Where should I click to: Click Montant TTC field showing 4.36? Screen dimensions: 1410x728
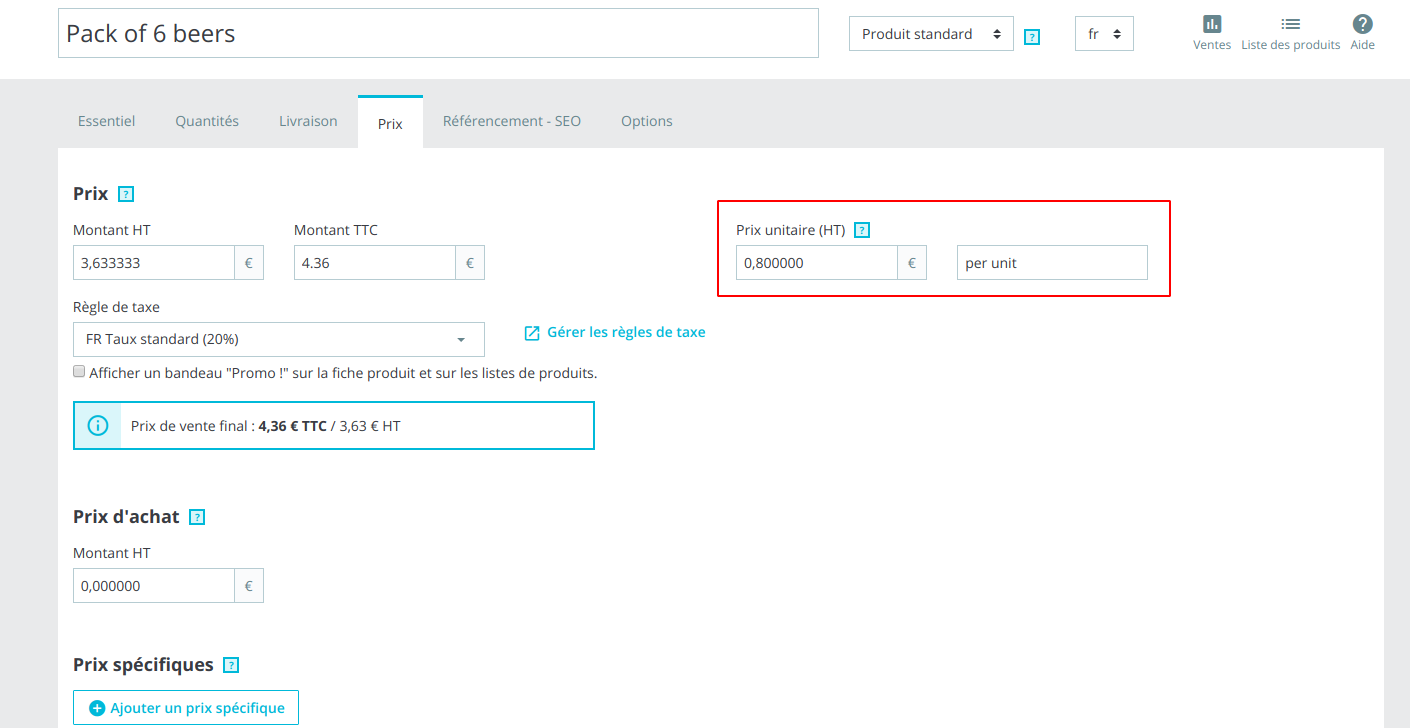[x=375, y=263]
